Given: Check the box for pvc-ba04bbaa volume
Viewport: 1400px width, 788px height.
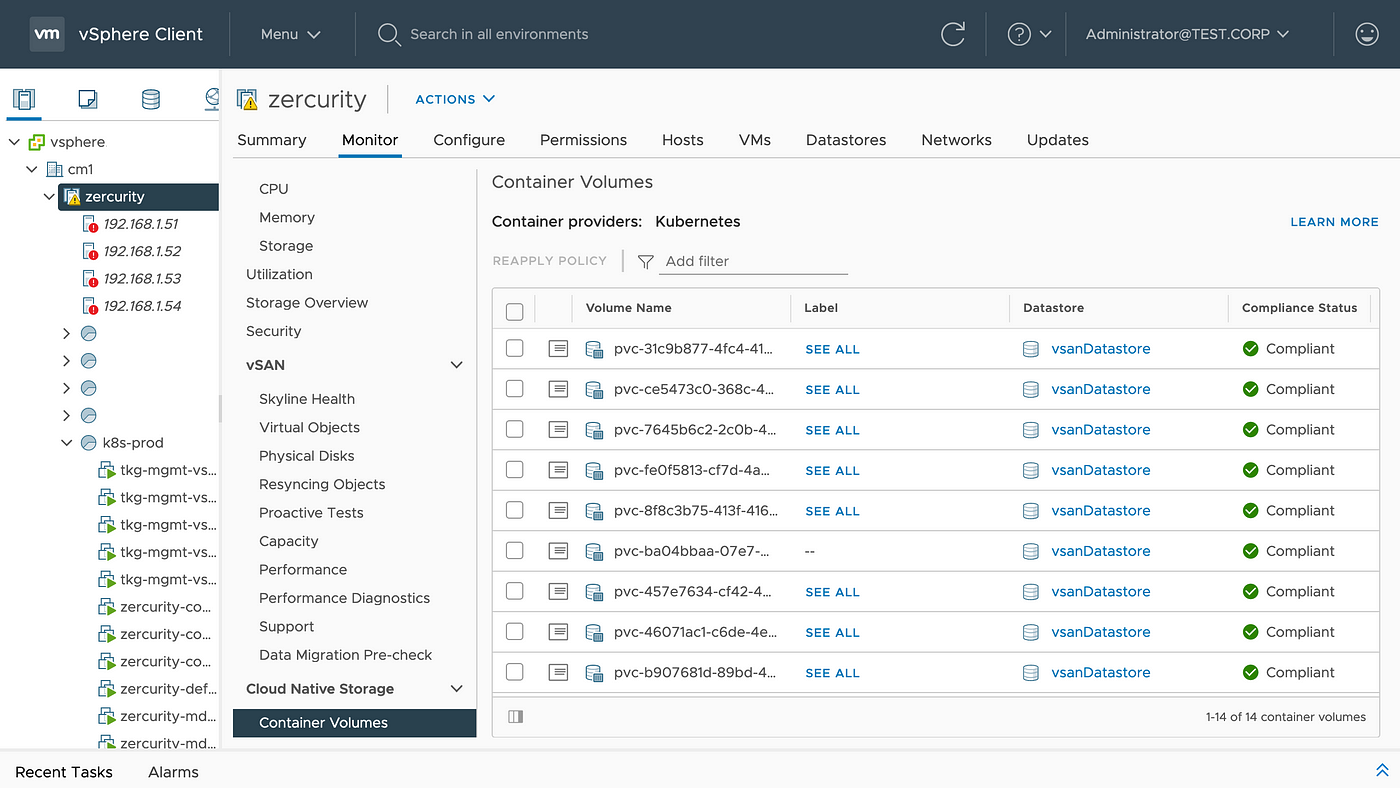Looking at the screenshot, I should point(515,550).
